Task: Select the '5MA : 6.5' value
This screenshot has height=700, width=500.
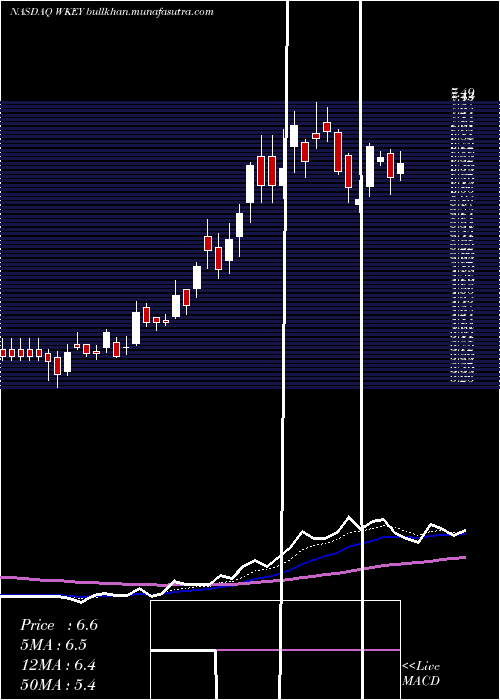Action: coord(54,645)
